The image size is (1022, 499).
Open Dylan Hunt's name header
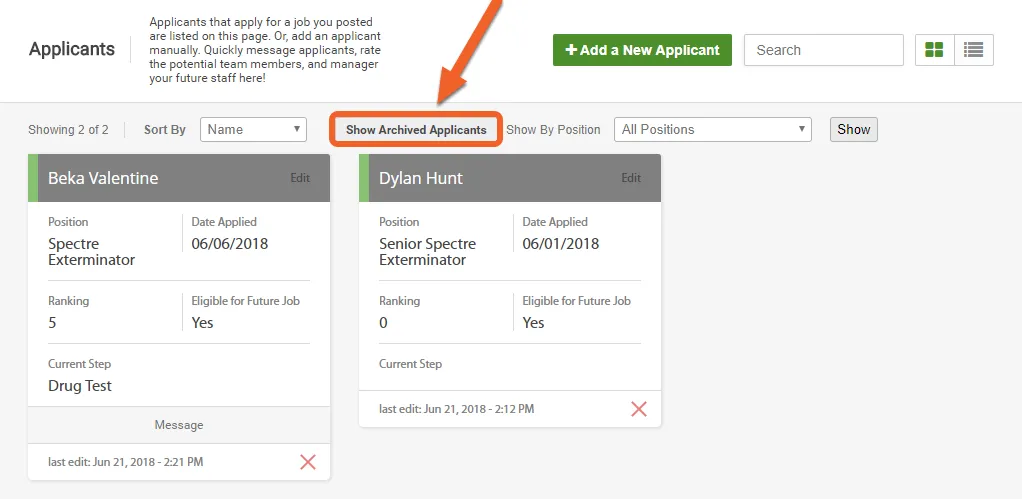click(421, 178)
